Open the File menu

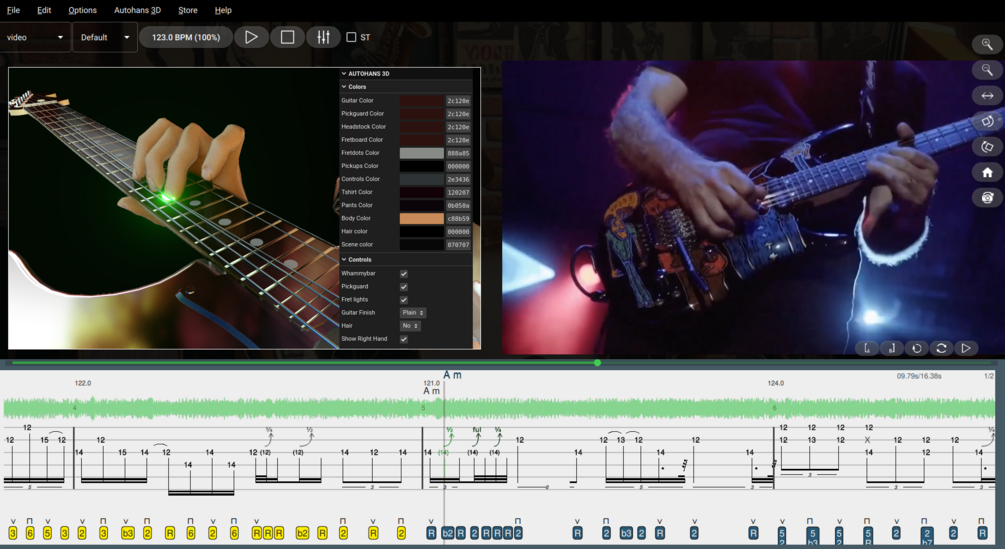pyautogui.click(x=13, y=10)
